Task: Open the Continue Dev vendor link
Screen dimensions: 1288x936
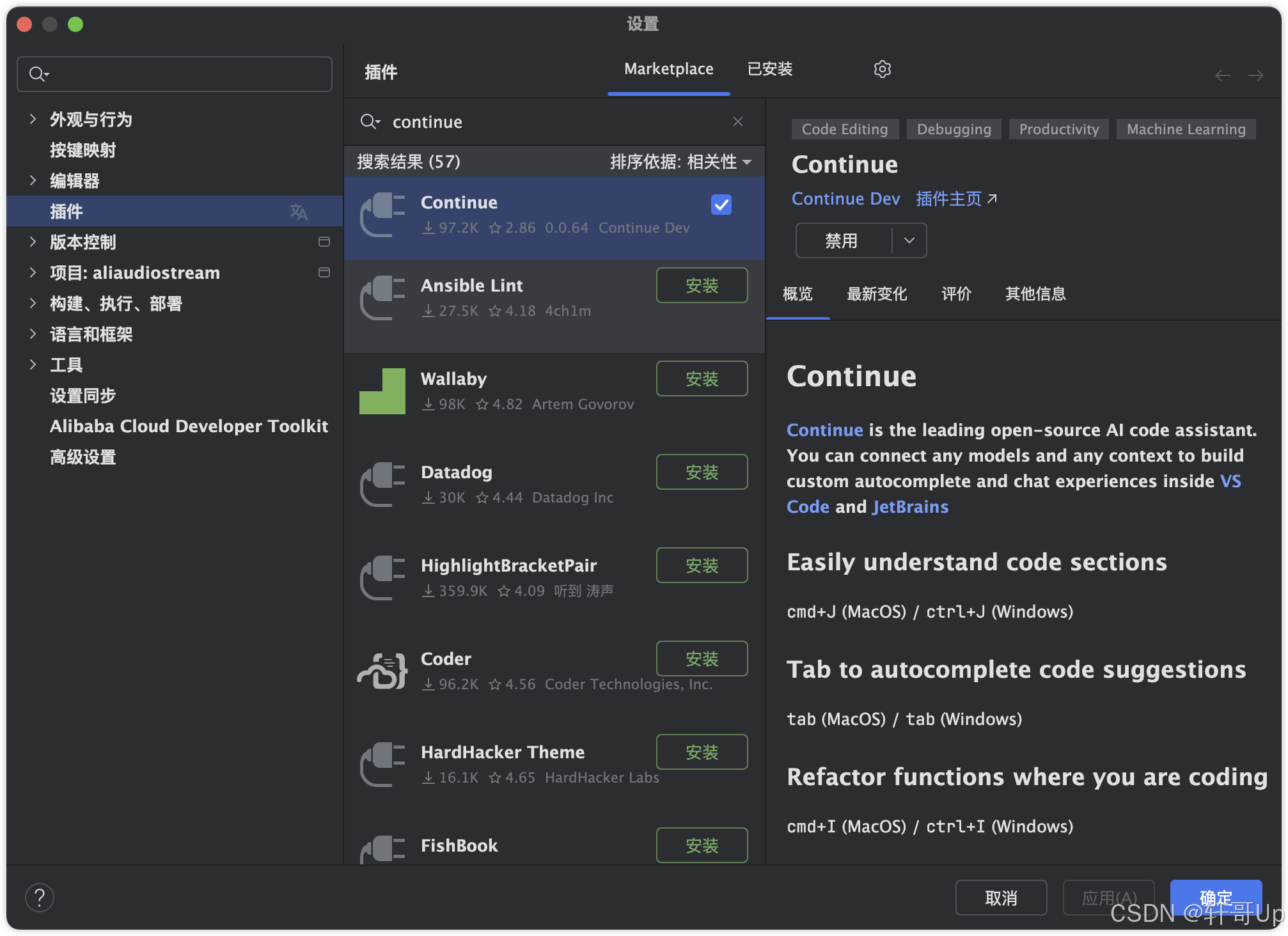Action: (x=845, y=199)
